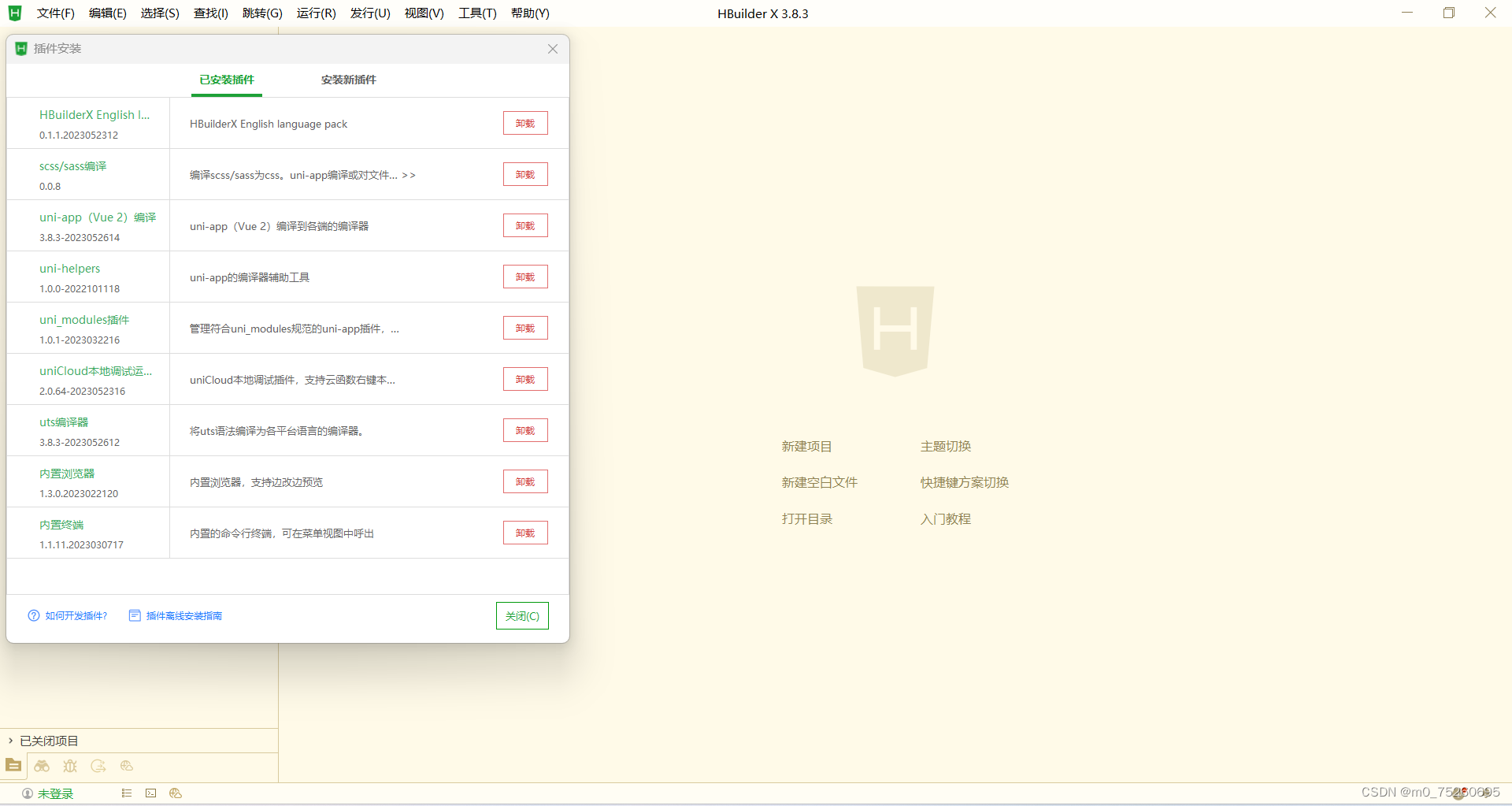This screenshot has height=806, width=1512.
Task: Uninstall the scss/sass编译 plugin
Action: (x=525, y=174)
